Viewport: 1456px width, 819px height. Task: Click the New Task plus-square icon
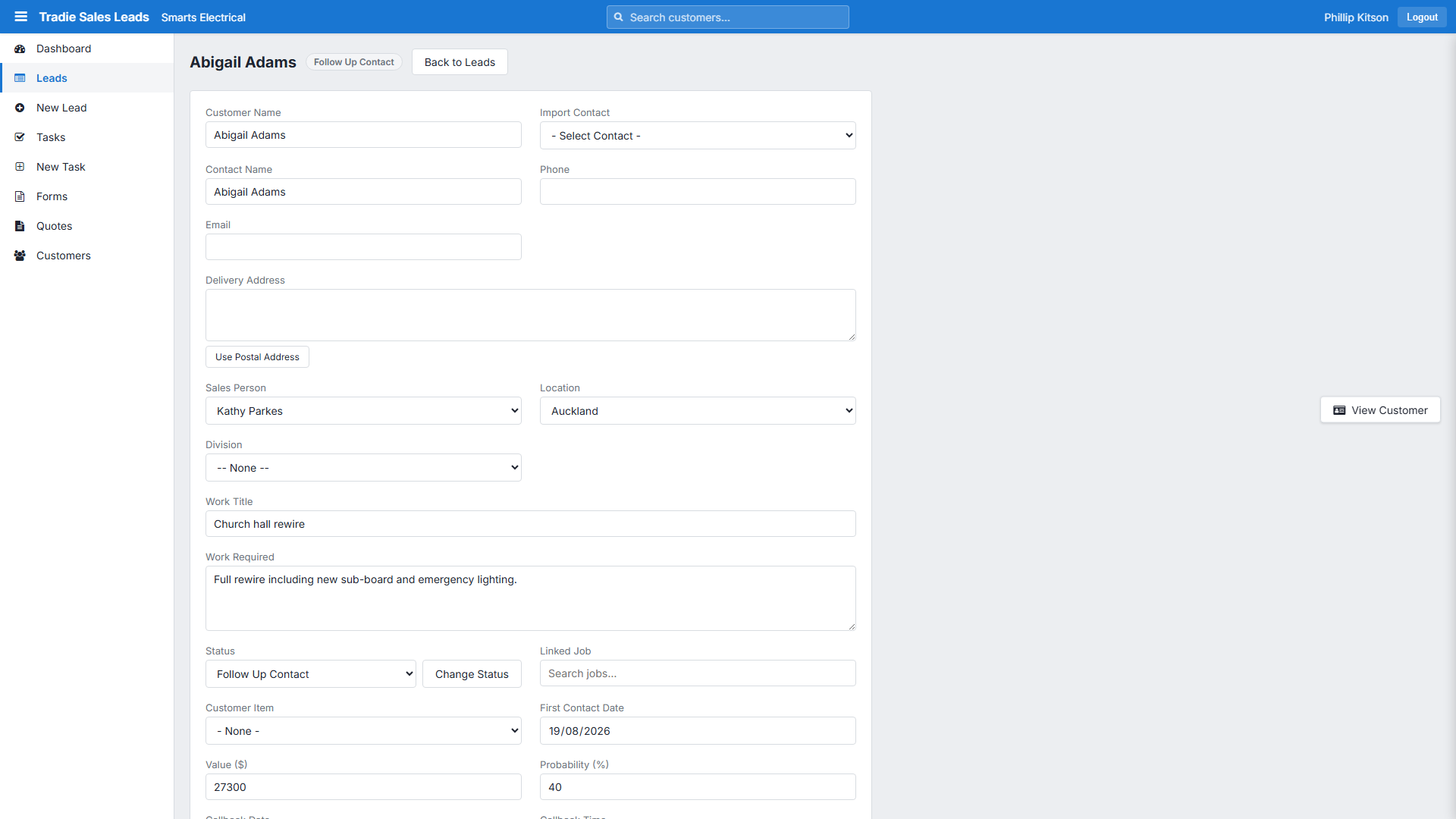tap(20, 167)
